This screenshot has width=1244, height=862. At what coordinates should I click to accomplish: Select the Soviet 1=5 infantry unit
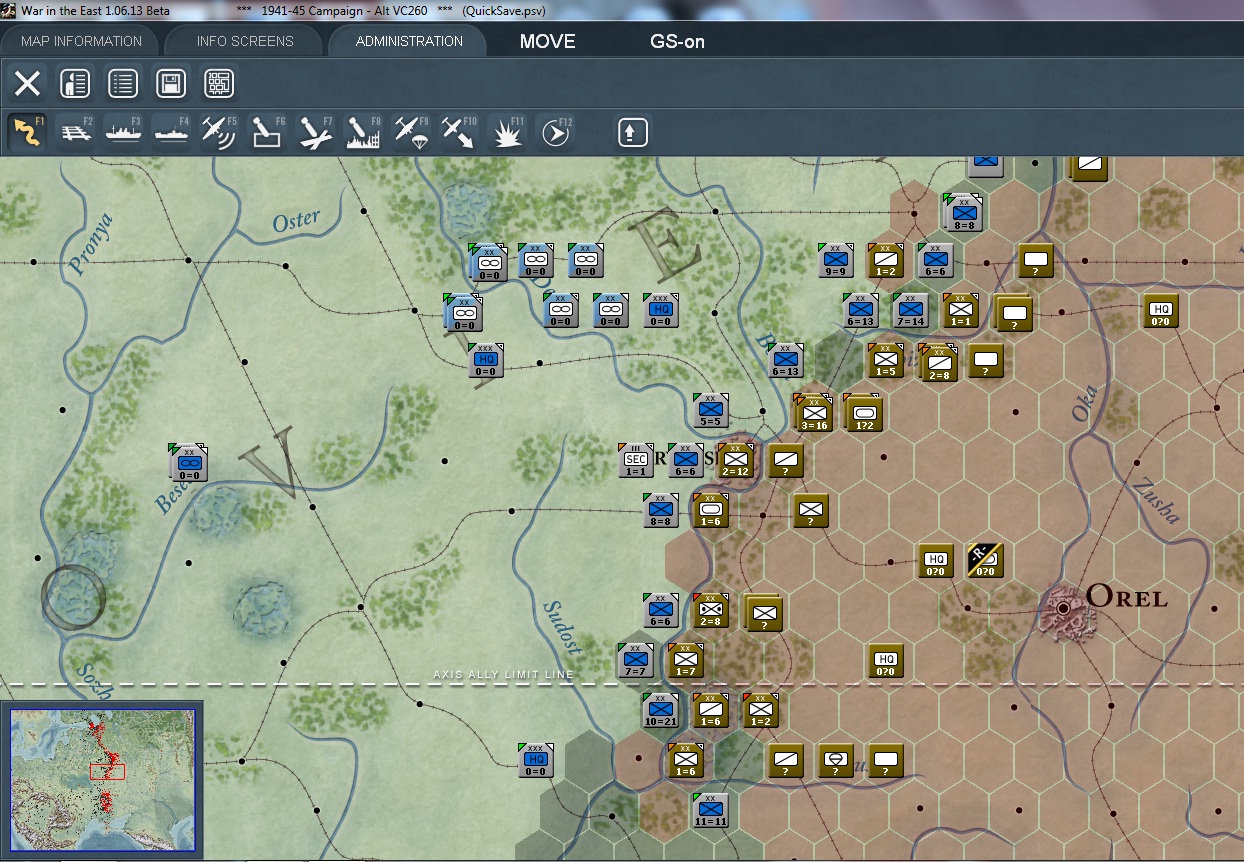coord(886,360)
